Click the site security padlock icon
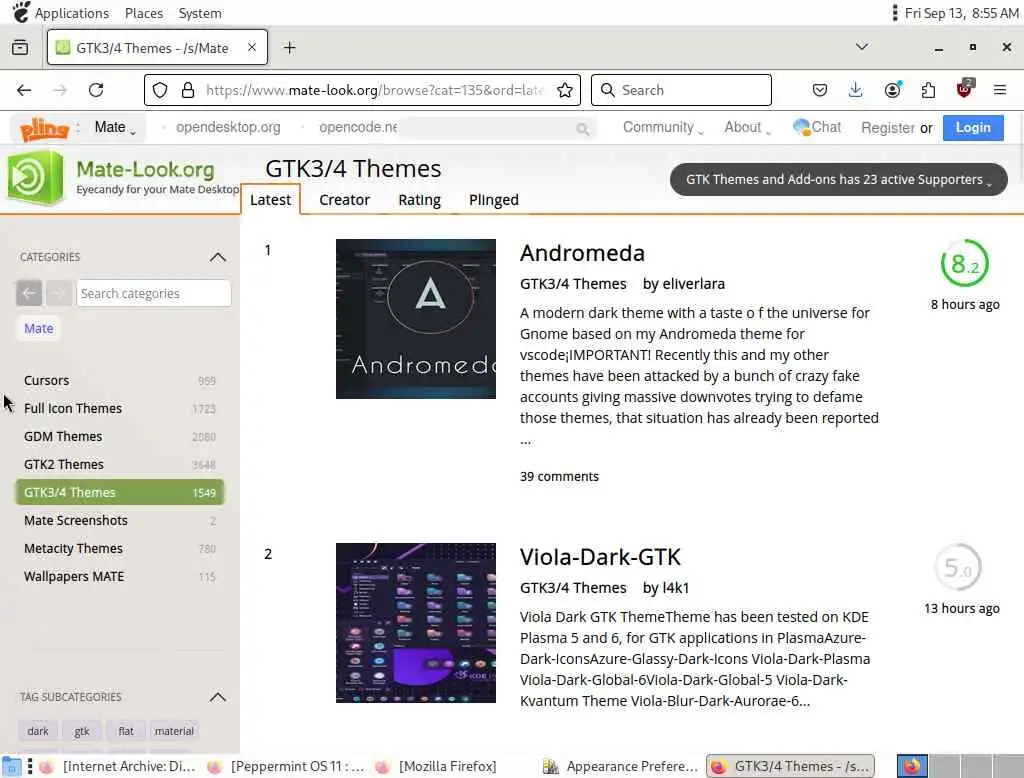Image resolution: width=1024 pixels, height=778 pixels. coord(187,90)
